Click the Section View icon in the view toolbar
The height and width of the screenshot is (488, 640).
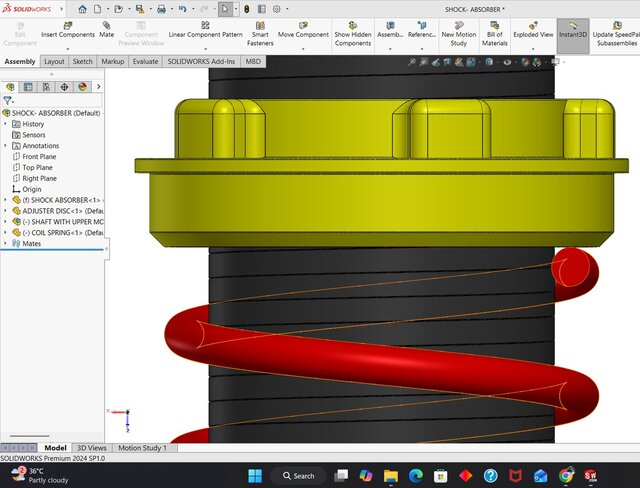(x=447, y=62)
